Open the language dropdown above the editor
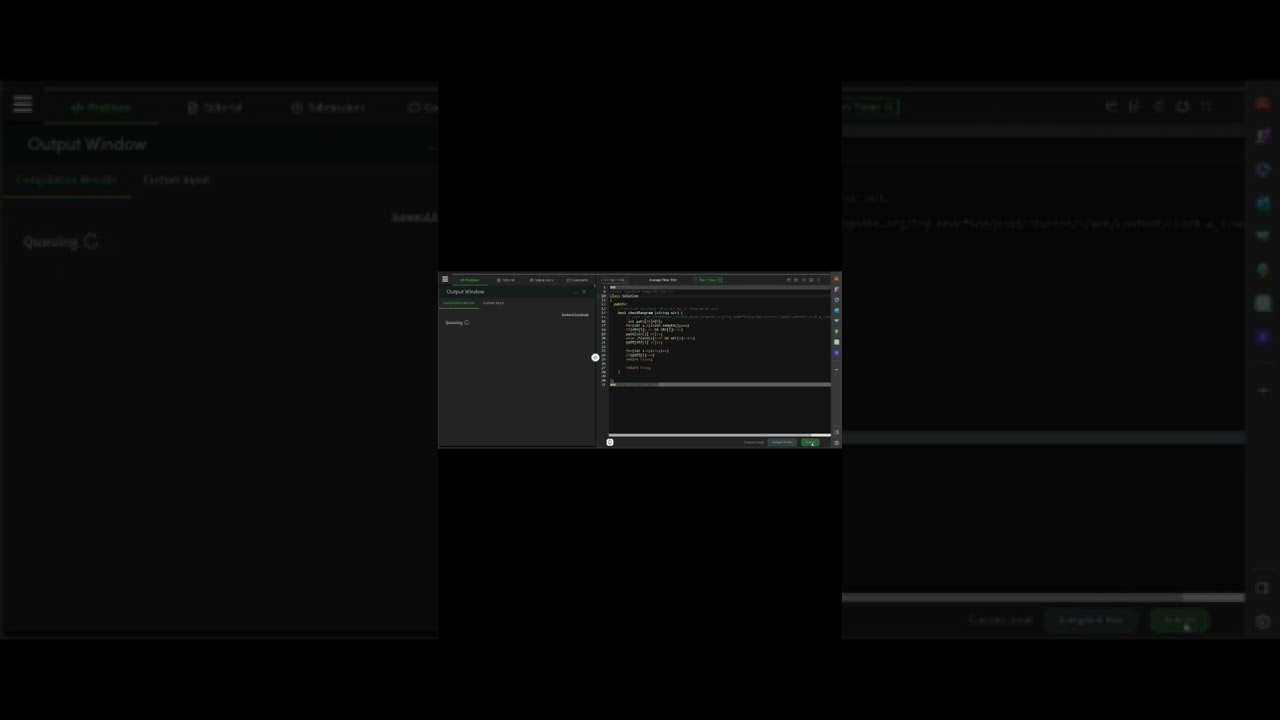This screenshot has width=1280, height=720. click(x=614, y=280)
